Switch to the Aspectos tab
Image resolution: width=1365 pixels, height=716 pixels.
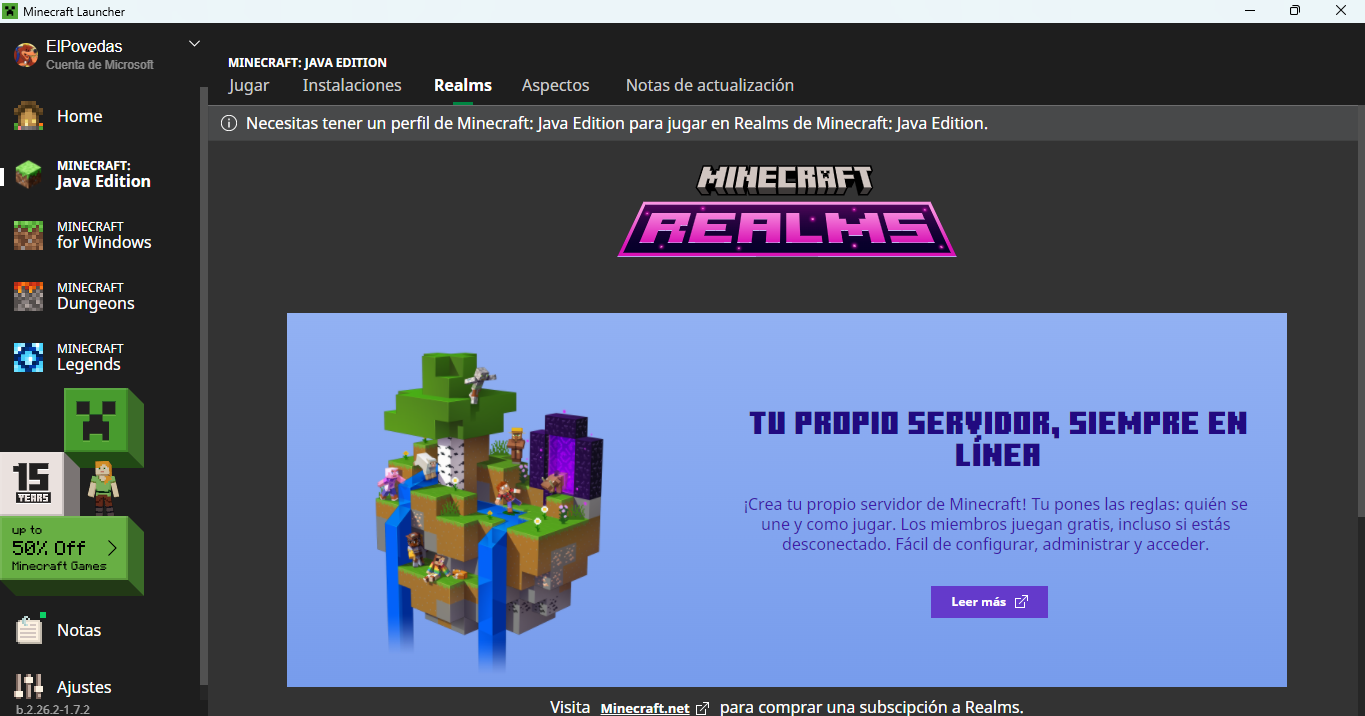[x=556, y=85]
